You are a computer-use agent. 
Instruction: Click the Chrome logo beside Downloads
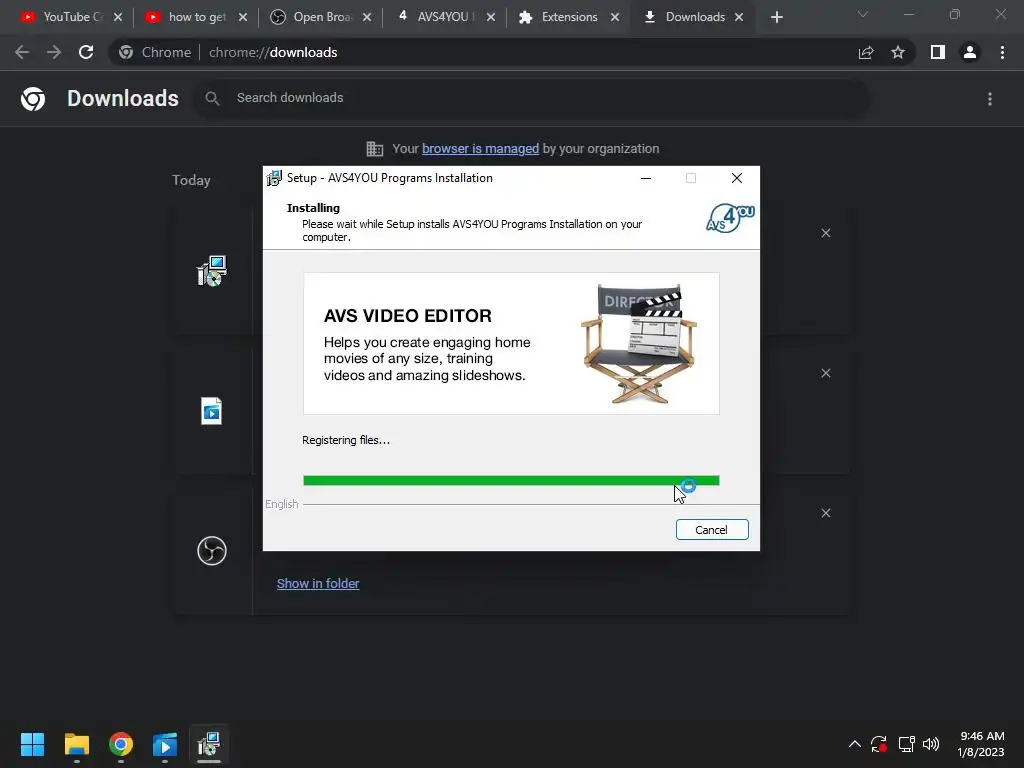[x=33, y=99]
